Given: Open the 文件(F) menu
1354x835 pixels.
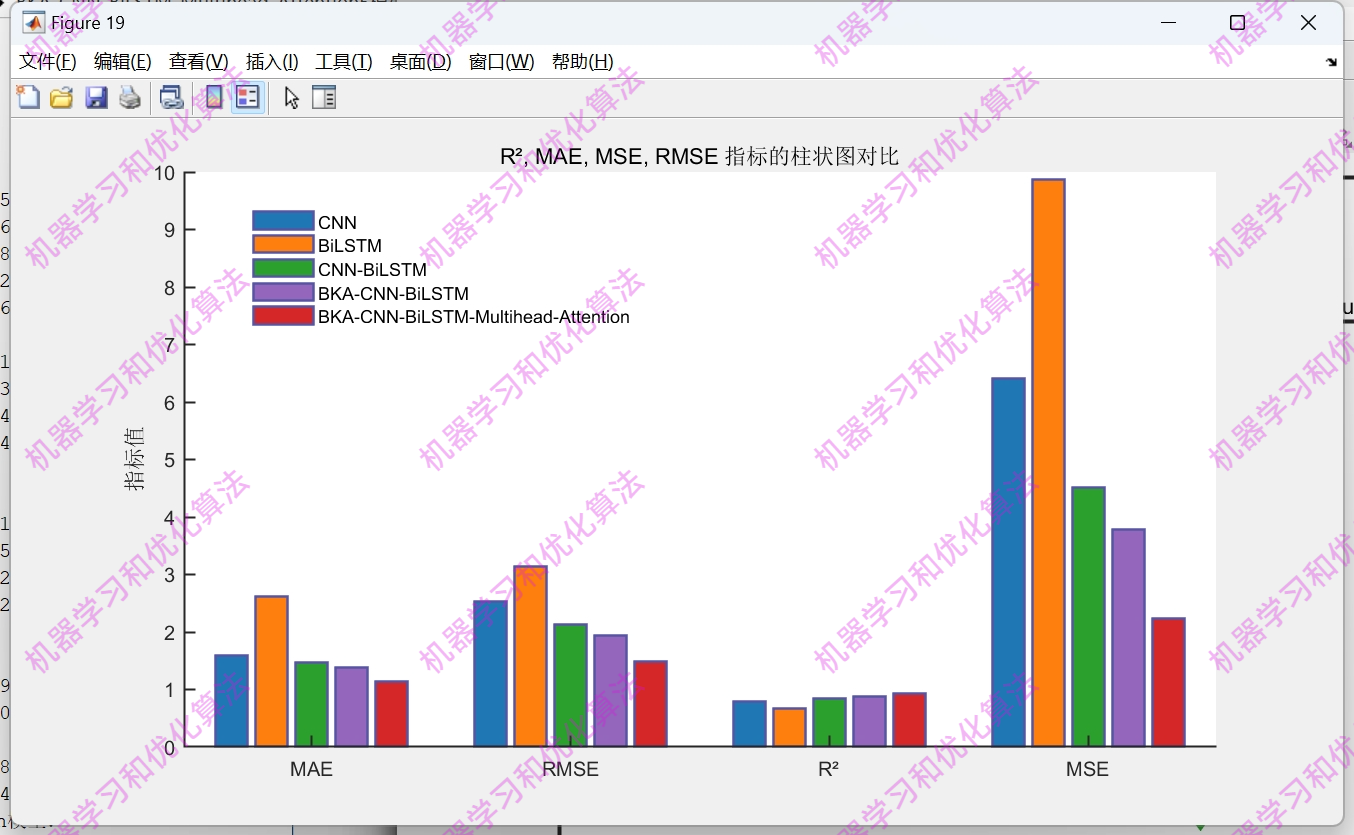Looking at the screenshot, I should [48, 62].
